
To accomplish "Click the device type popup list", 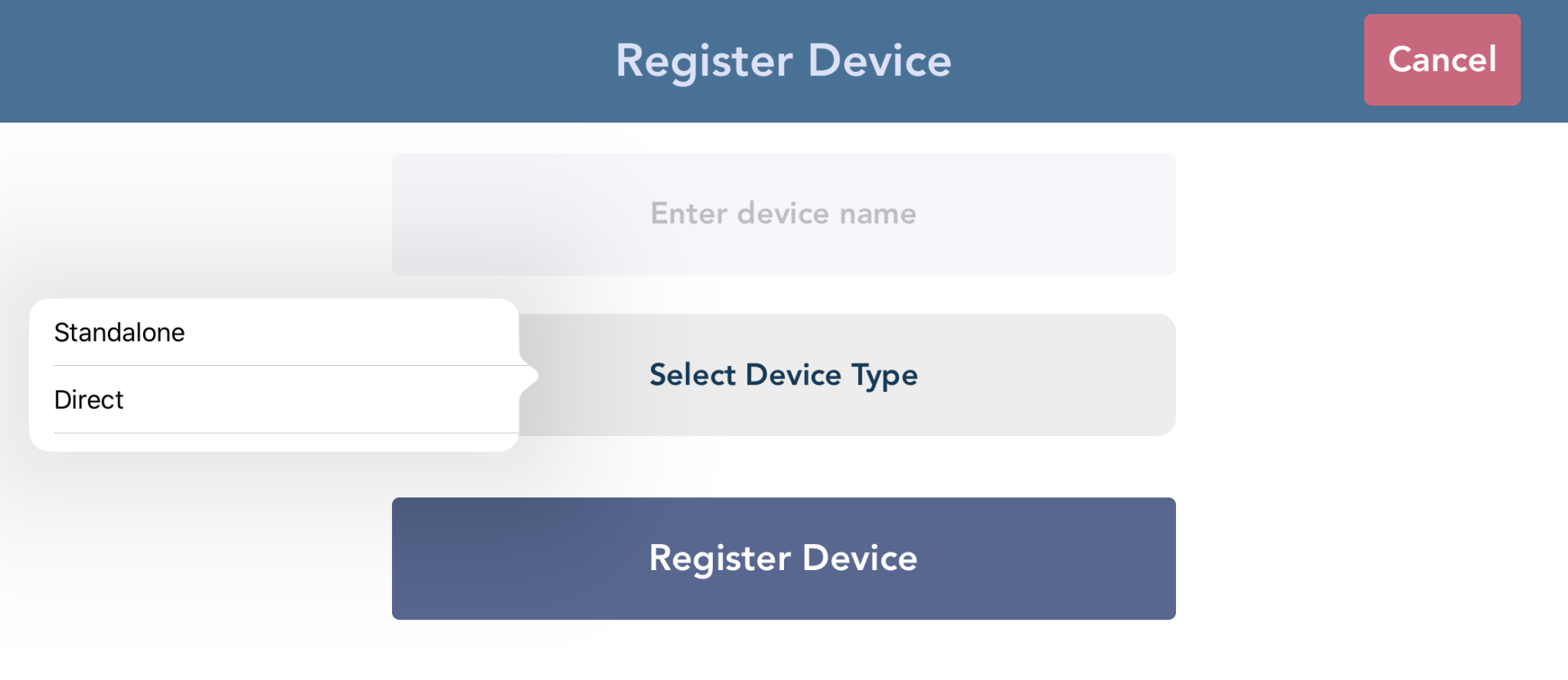I will pos(274,366).
